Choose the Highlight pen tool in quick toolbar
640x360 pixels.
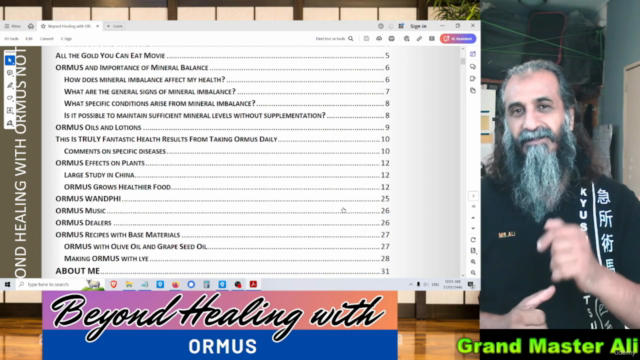click(x=10, y=85)
